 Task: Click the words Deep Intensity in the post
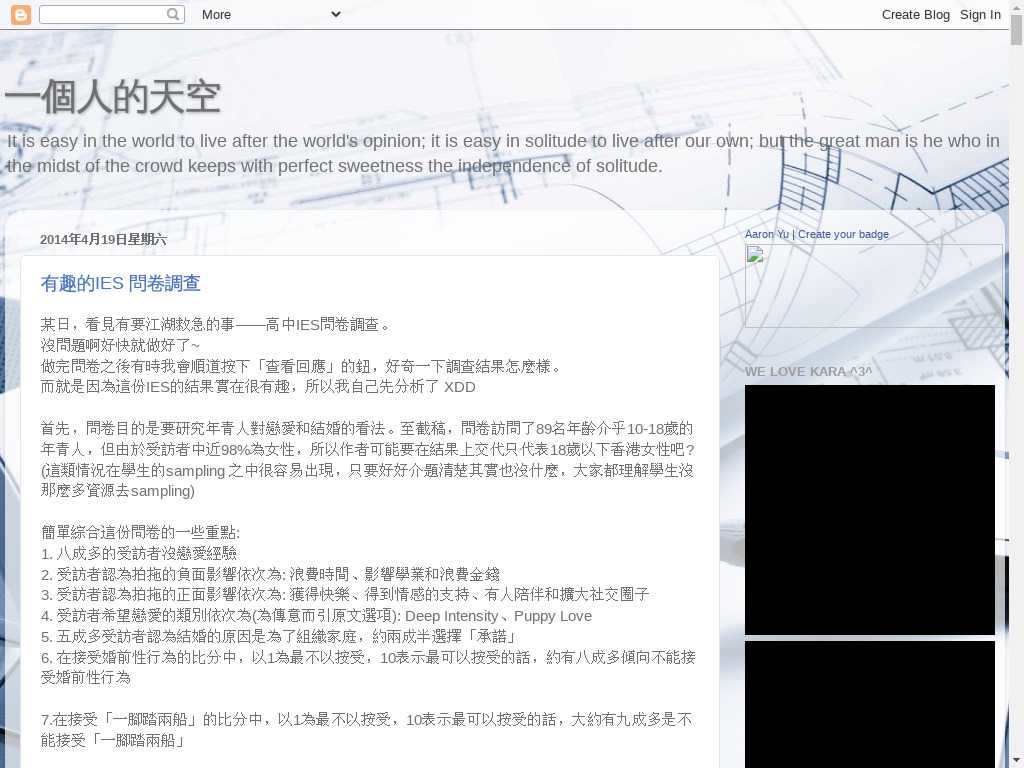451,616
